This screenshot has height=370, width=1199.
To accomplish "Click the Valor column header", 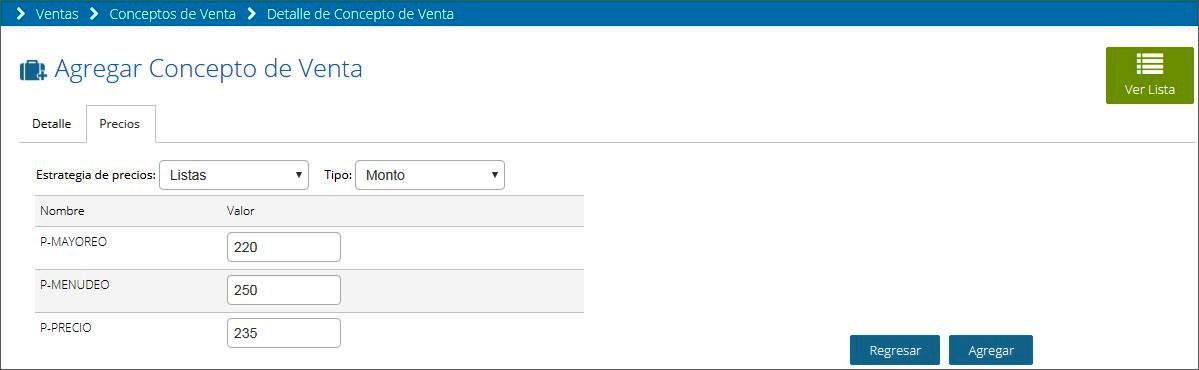I will 241,211.
